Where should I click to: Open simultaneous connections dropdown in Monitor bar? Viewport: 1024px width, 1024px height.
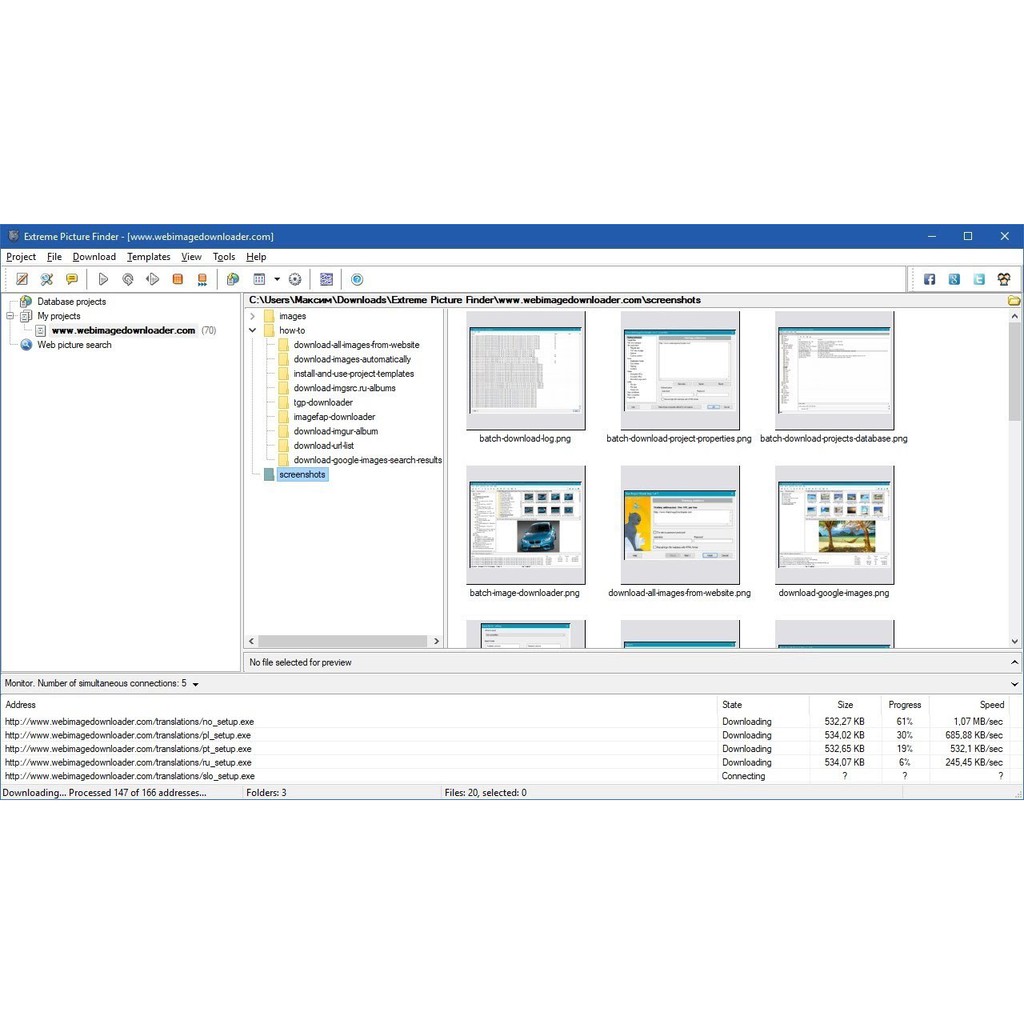(x=195, y=685)
